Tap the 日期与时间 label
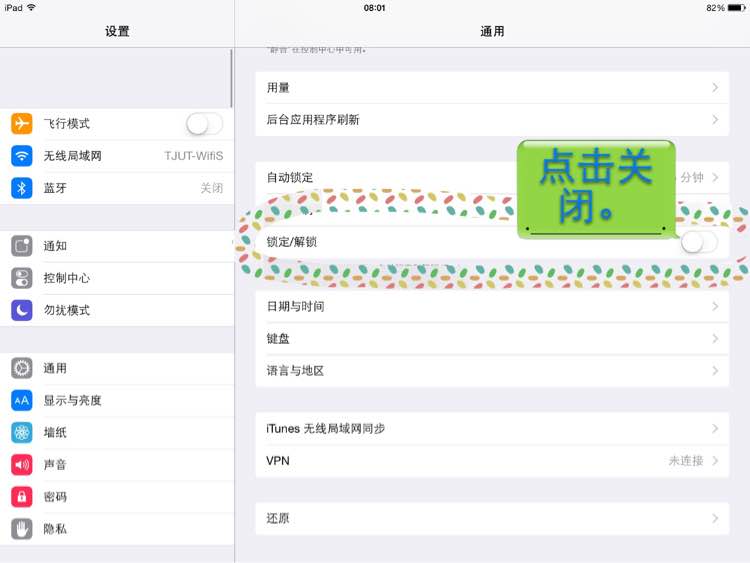750x563 pixels. point(295,306)
